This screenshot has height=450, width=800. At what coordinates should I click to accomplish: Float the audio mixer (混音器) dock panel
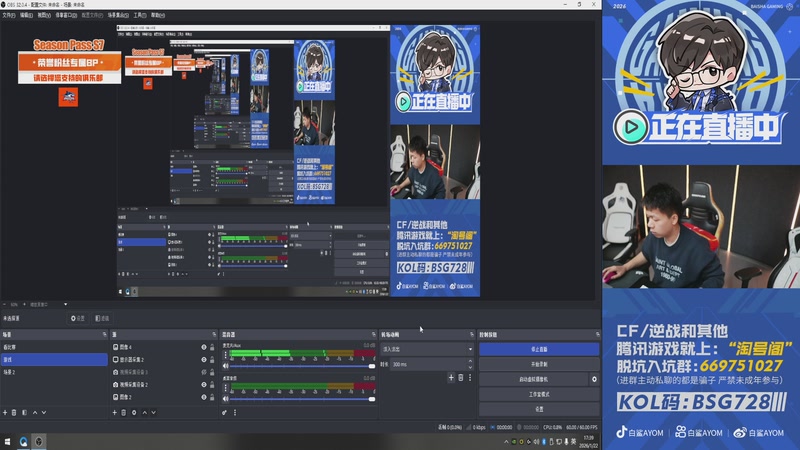(373, 335)
